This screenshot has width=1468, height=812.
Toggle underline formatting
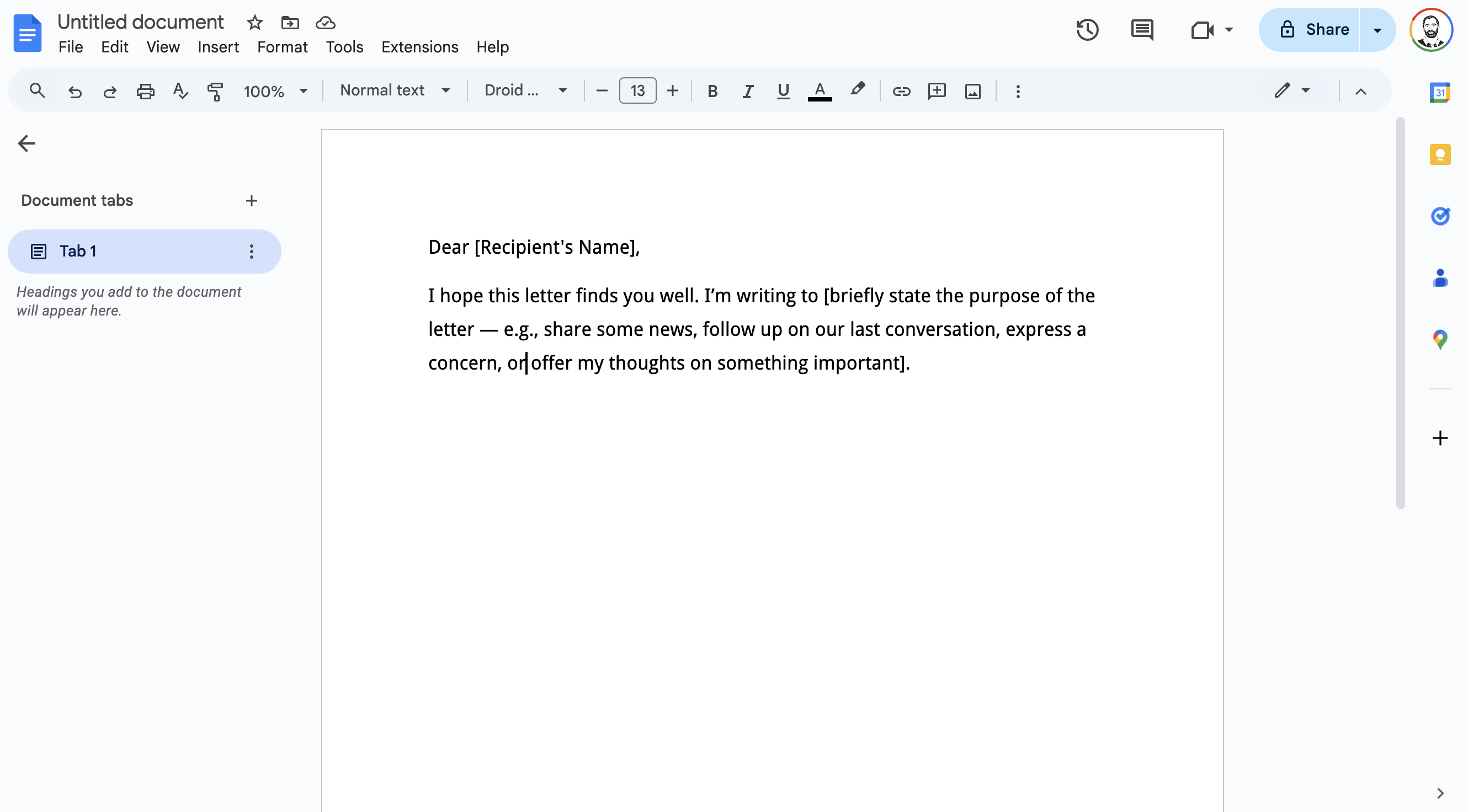[x=783, y=91]
